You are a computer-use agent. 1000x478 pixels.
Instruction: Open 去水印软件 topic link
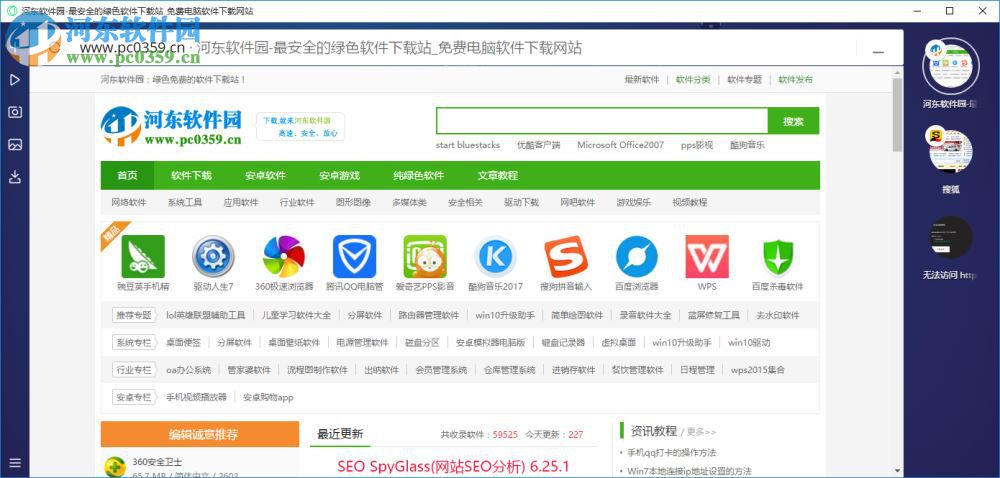pos(778,315)
